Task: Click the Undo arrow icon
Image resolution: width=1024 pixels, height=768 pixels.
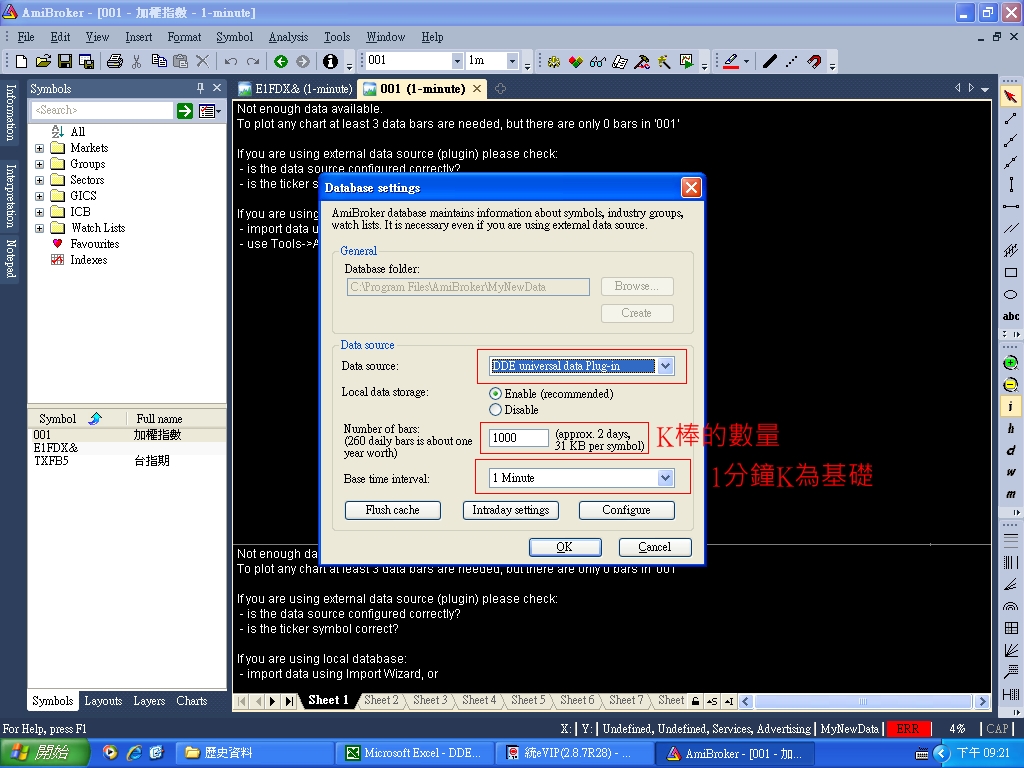Action: click(x=231, y=61)
